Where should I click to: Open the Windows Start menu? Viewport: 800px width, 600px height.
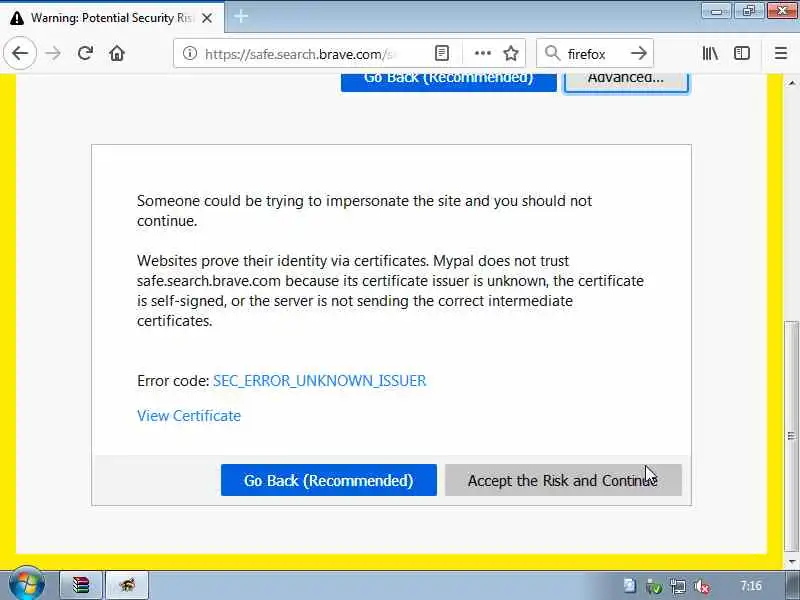27,585
